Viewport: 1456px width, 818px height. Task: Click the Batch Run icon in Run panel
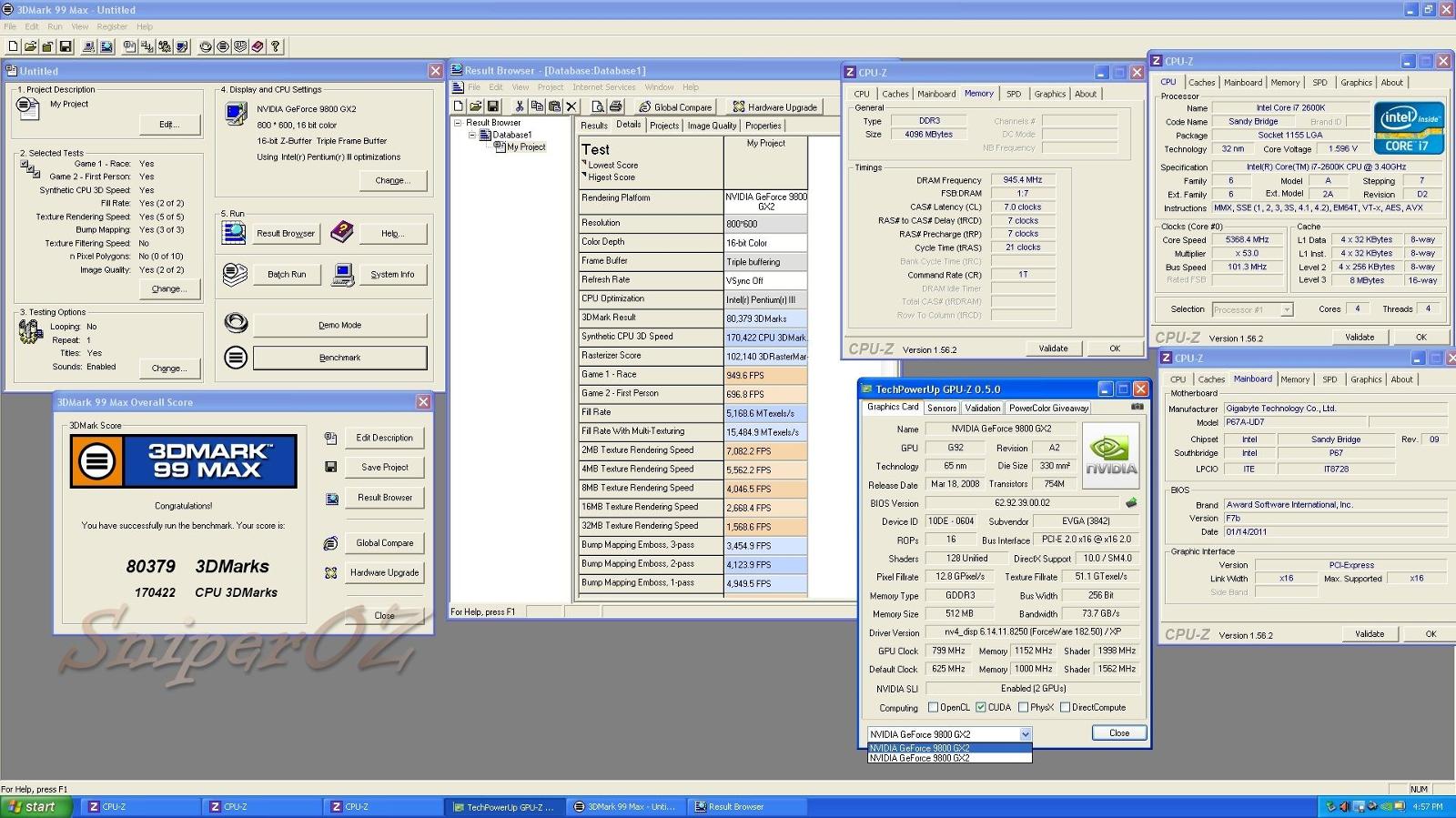235,274
